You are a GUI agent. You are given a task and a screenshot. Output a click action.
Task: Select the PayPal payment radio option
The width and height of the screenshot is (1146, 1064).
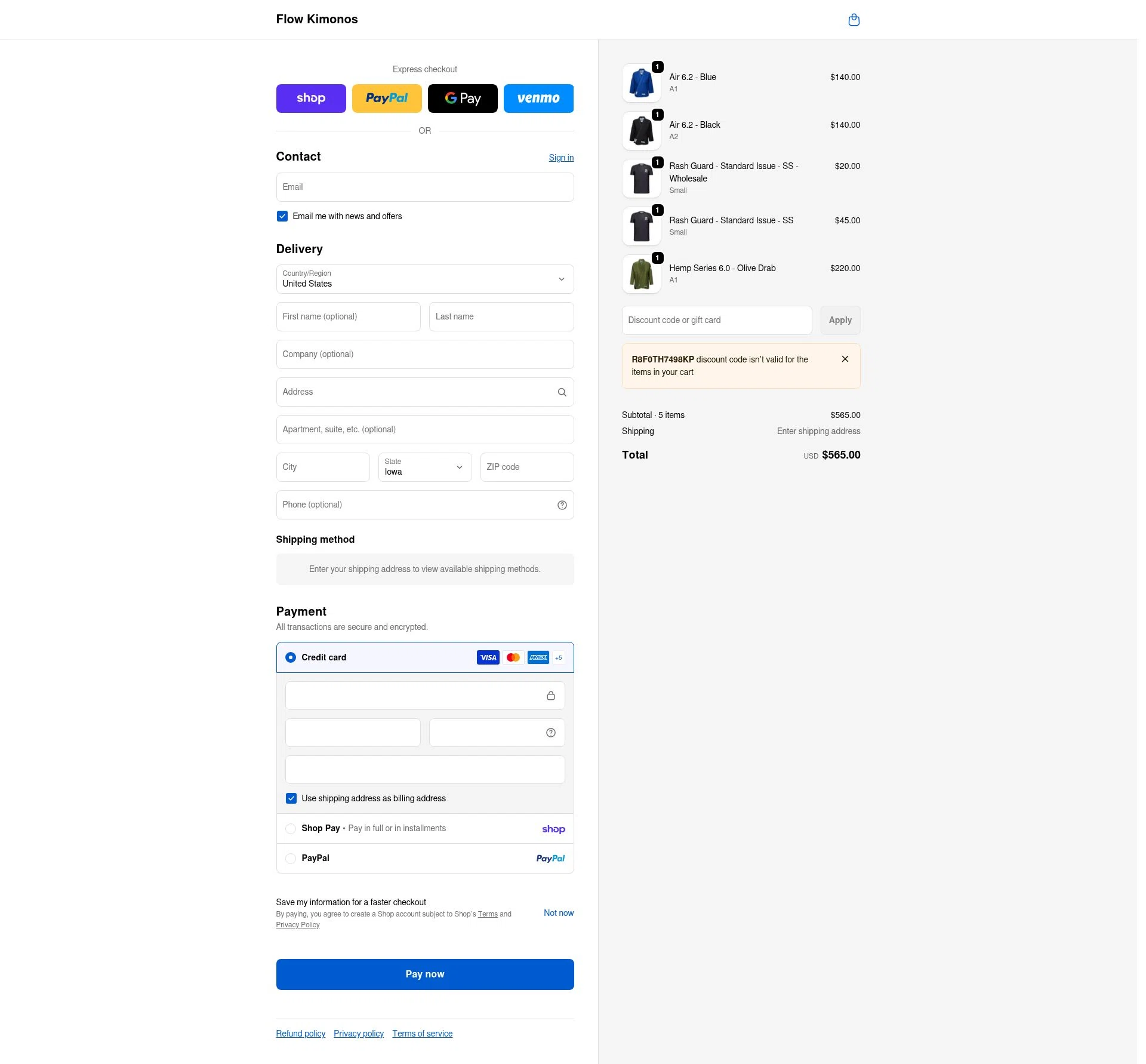291,859
